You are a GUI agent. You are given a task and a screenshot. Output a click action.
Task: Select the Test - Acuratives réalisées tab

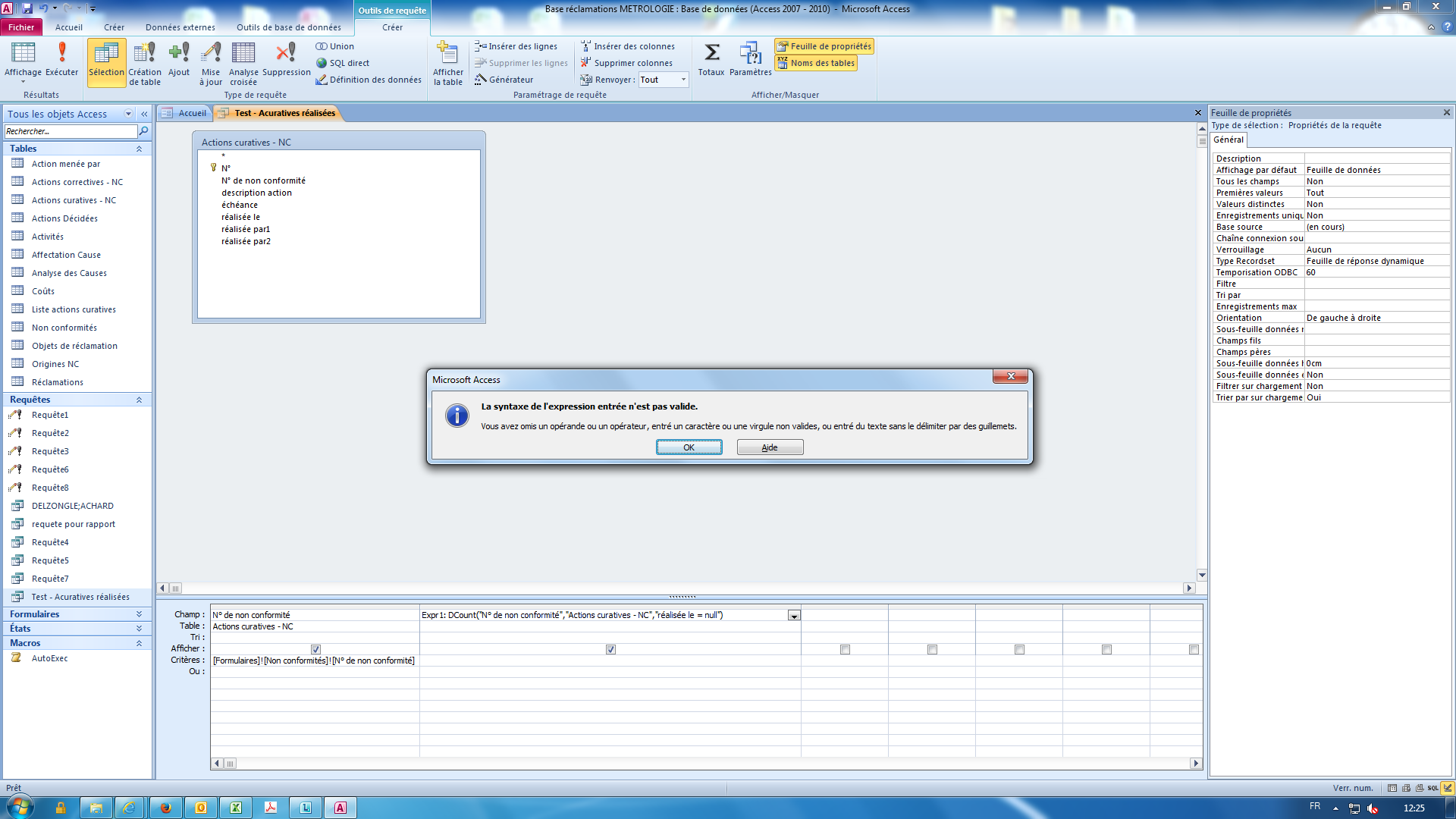[x=284, y=113]
